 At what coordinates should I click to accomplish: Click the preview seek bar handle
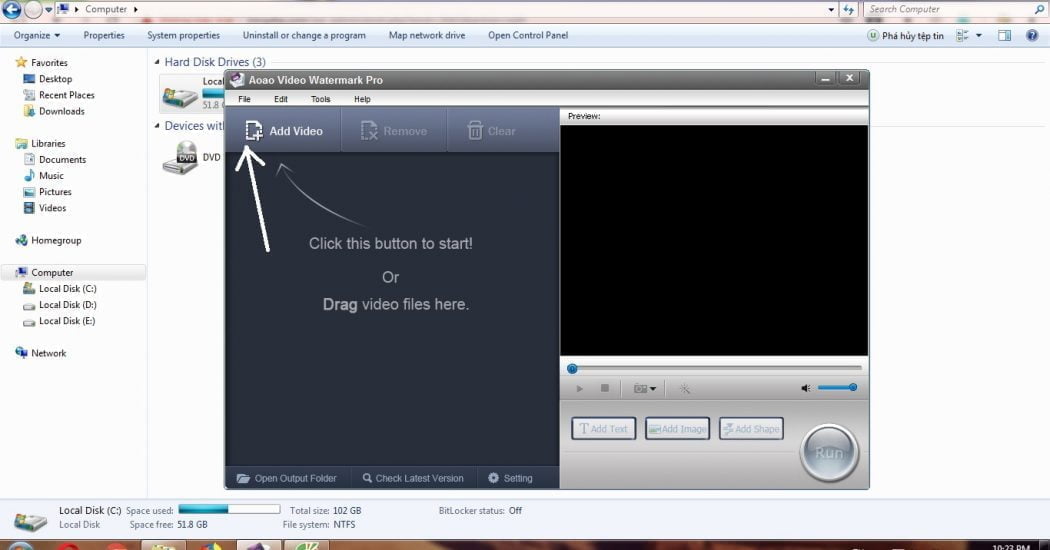point(572,368)
